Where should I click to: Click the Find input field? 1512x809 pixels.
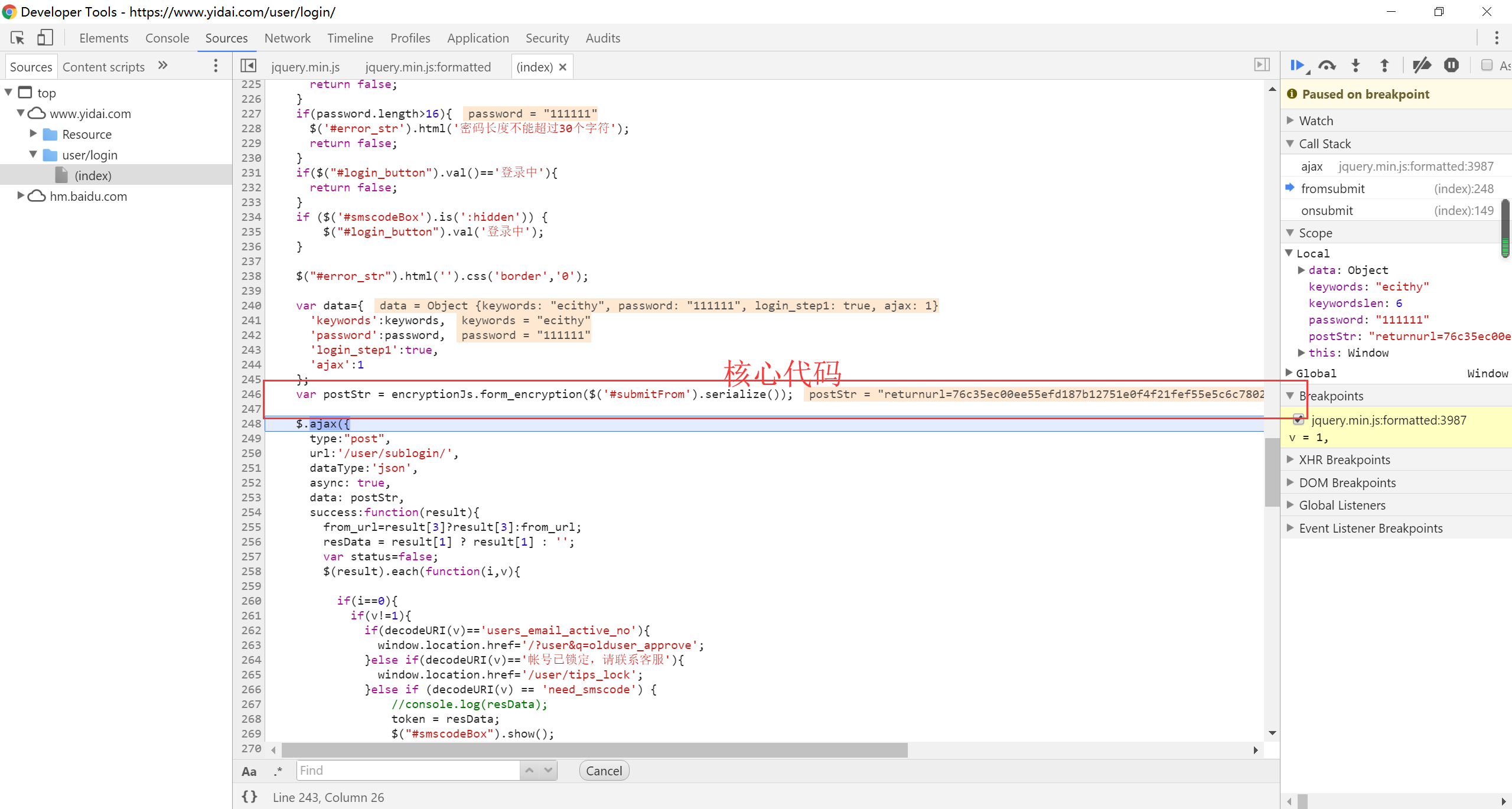[x=408, y=771]
